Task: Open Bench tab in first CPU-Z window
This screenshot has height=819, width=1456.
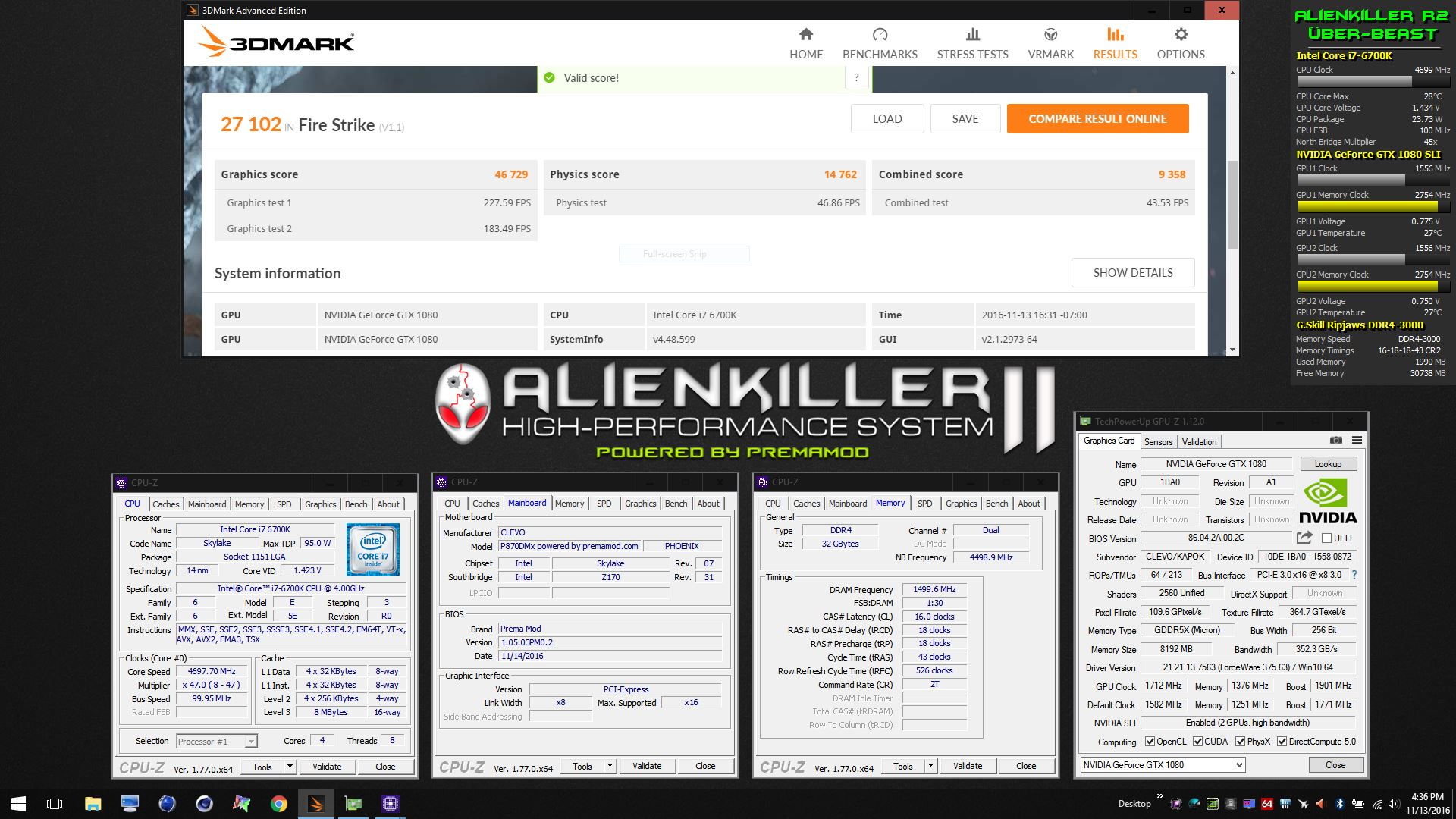Action: [x=356, y=504]
